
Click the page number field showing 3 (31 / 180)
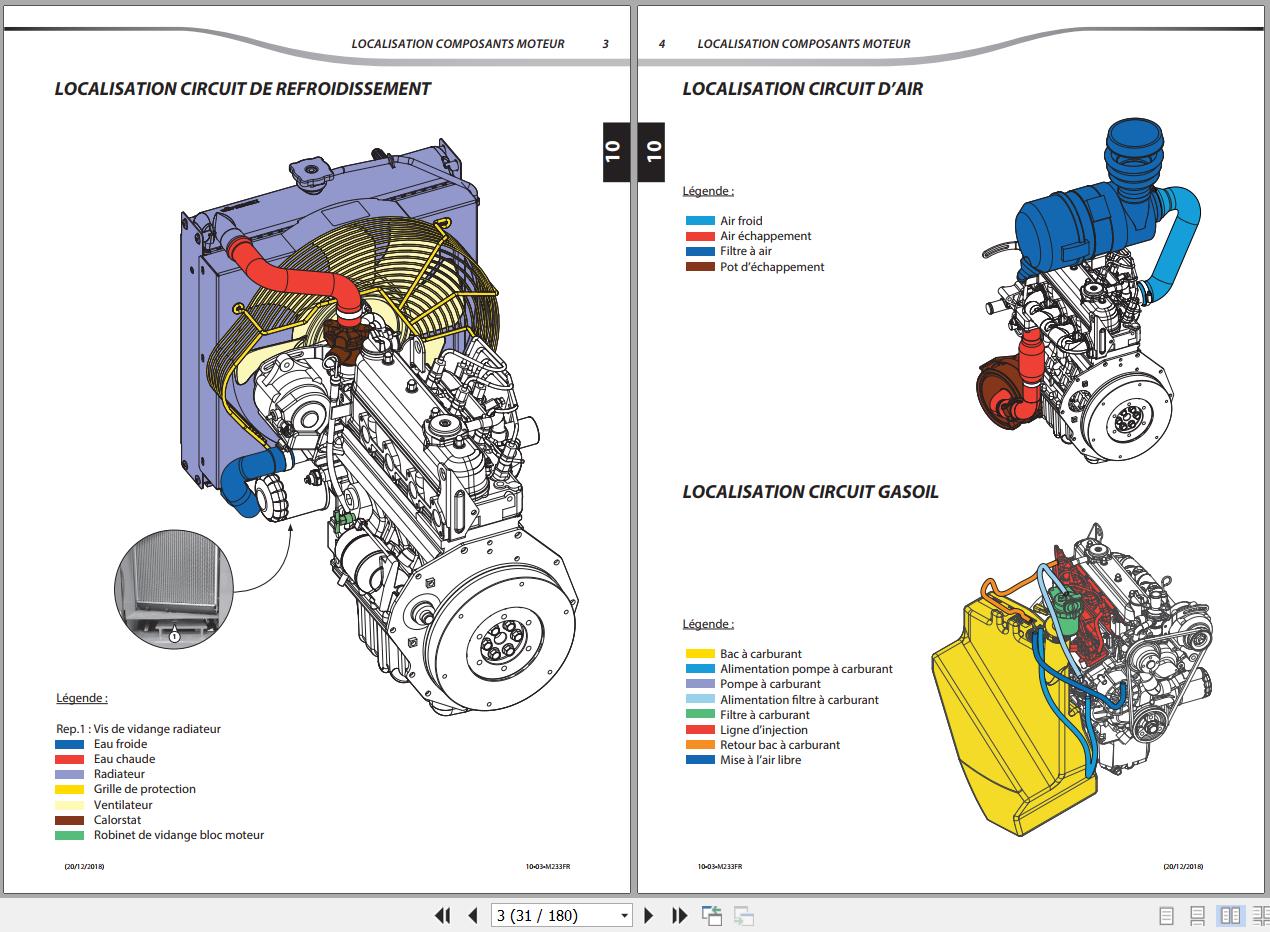(x=553, y=915)
